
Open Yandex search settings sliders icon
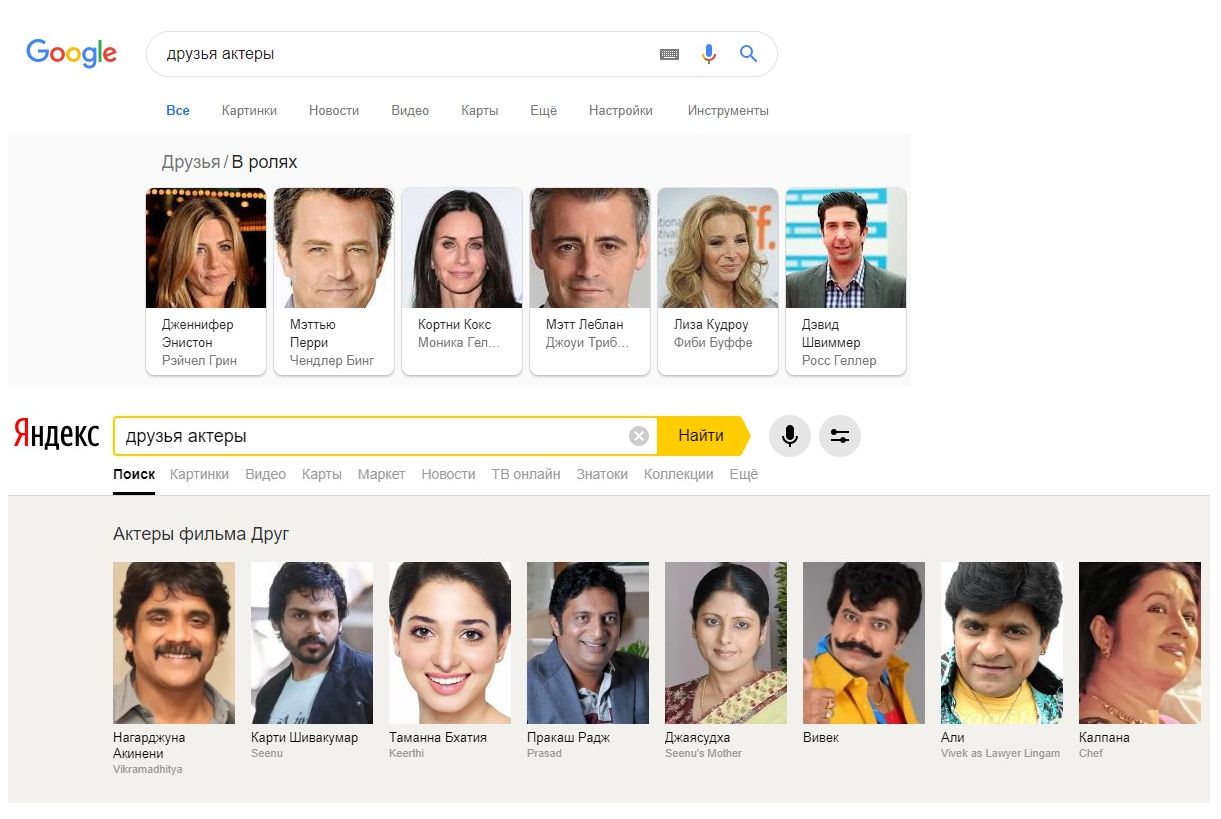point(839,436)
